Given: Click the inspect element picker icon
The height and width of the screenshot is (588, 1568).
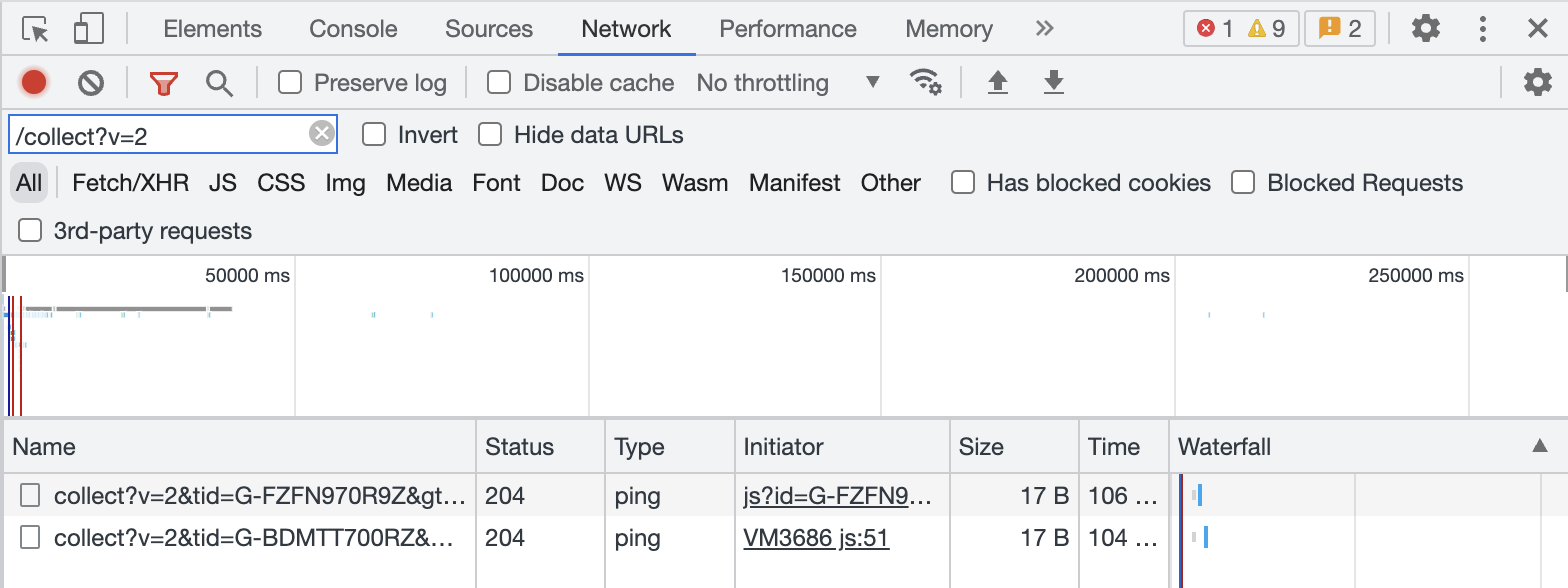Looking at the screenshot, I should (36, 29).
